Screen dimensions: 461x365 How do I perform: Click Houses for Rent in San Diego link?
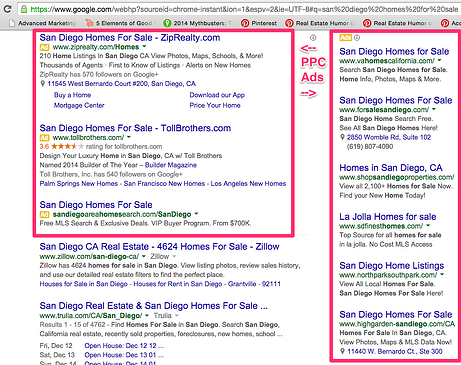178,284
